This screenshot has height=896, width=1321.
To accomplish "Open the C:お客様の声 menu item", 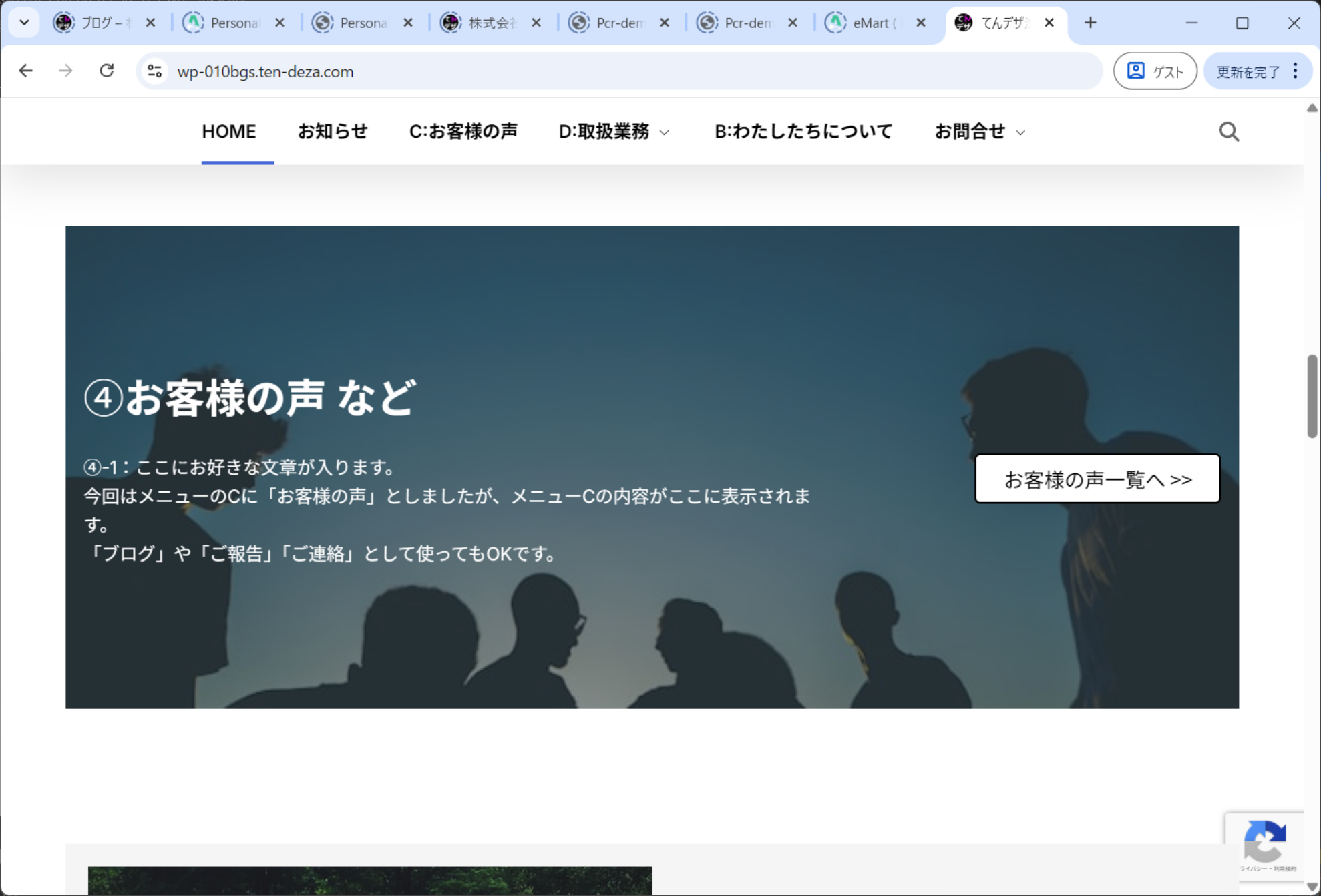I will click(x=463, y=132).
